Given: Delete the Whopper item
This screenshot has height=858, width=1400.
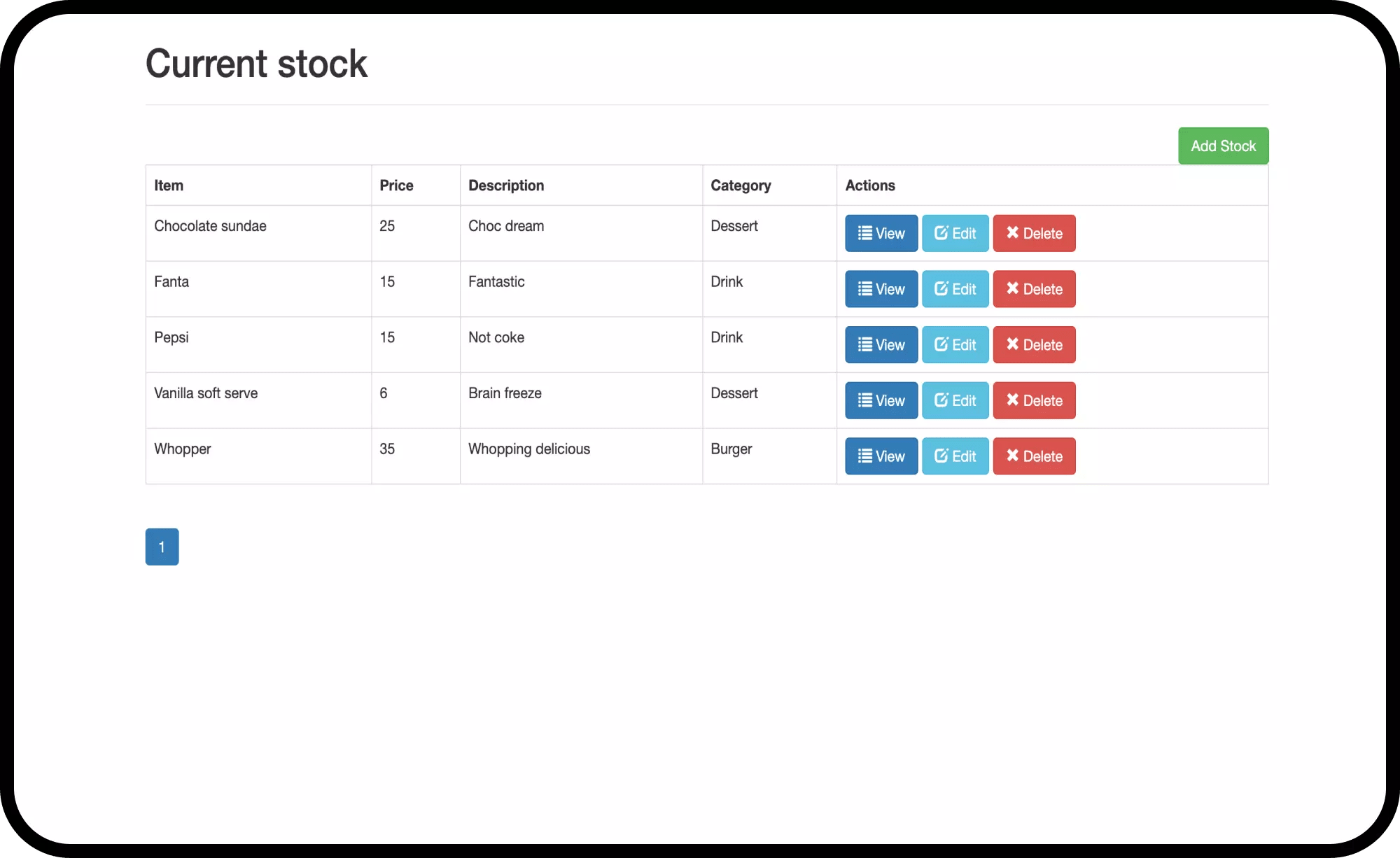Looking at the screenshot, I should click(1034, 456).
